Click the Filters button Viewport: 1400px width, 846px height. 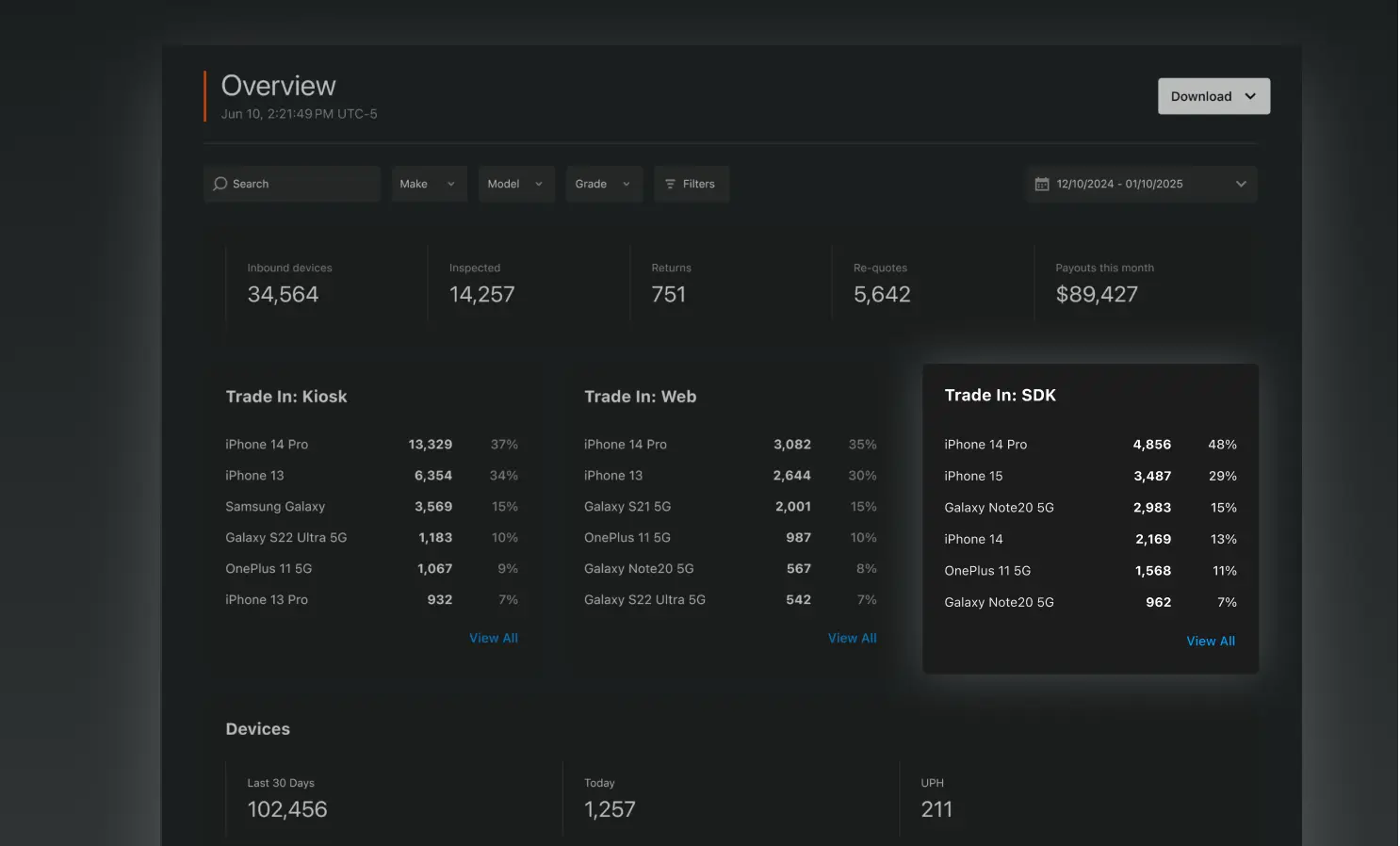point(692,183)
